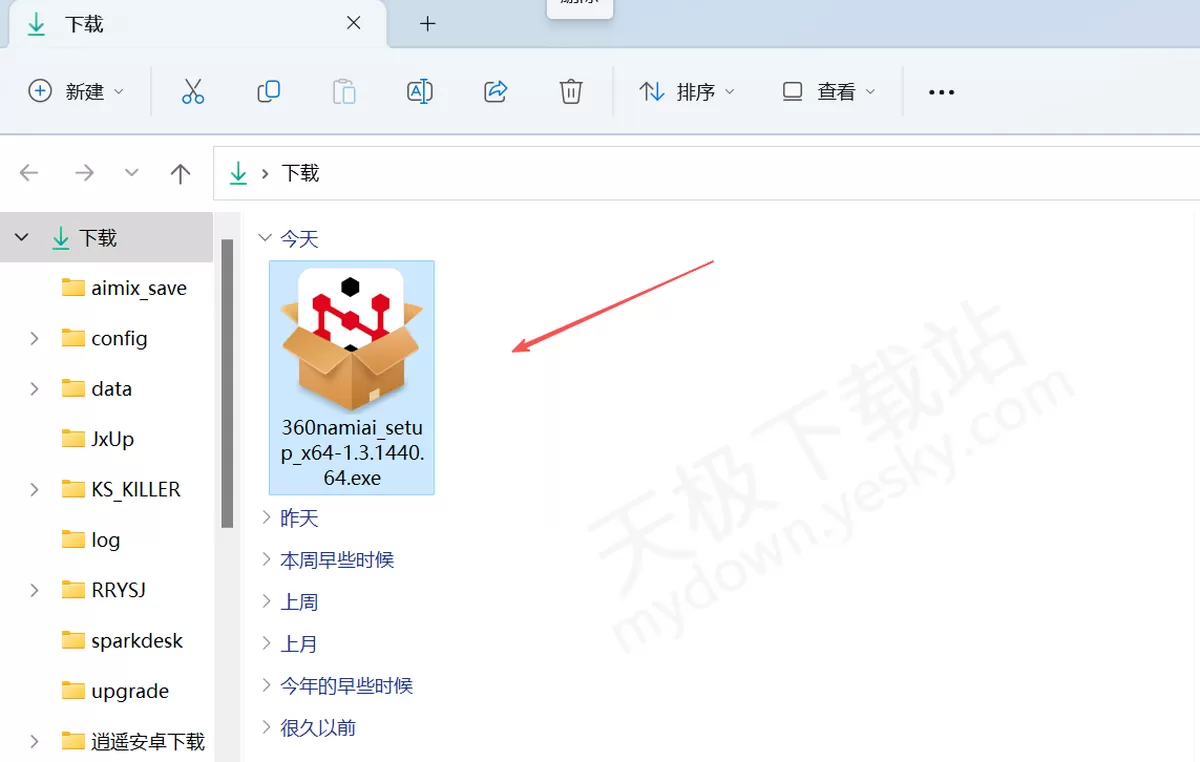Open the three-dots more options menu
This screenshot has height=762, width=1200.
941,92
